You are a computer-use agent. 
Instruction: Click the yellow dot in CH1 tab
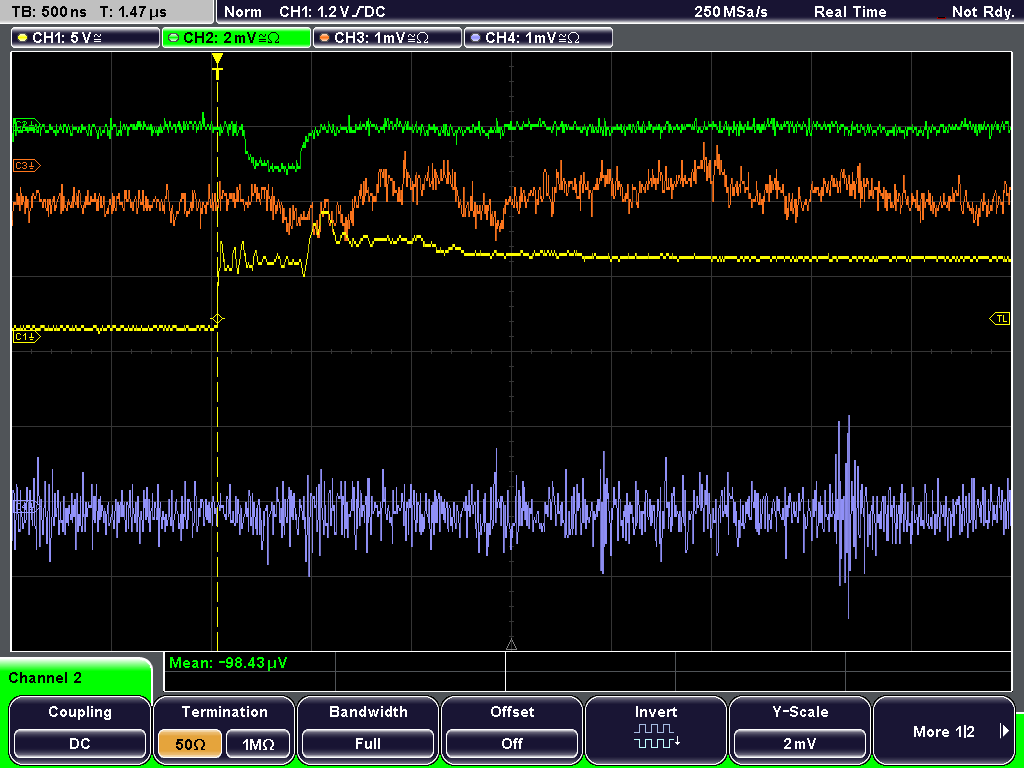22,38
